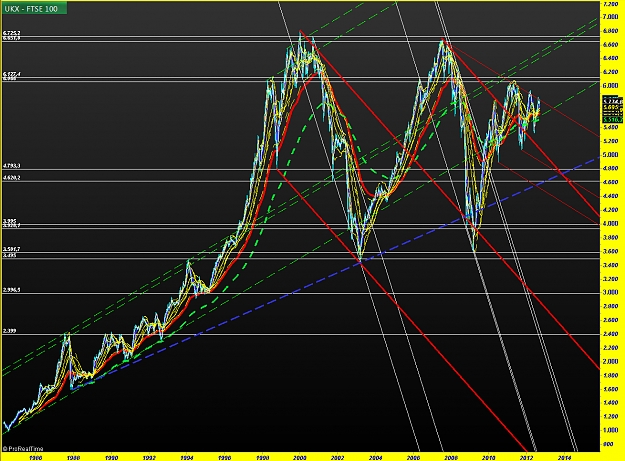Select the 1988 year label on time axis
The width and height of the screenshot is (625, 461).
(73, 458)
